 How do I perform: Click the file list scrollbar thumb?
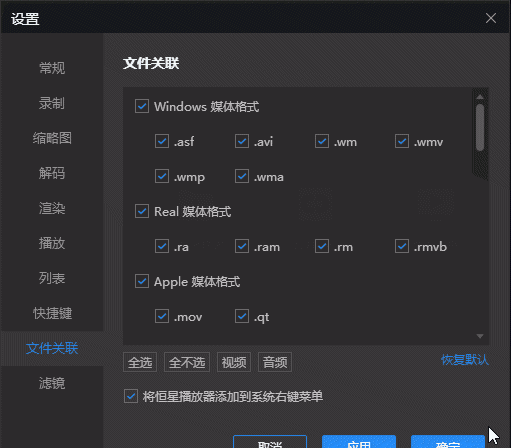click(480, 128)
